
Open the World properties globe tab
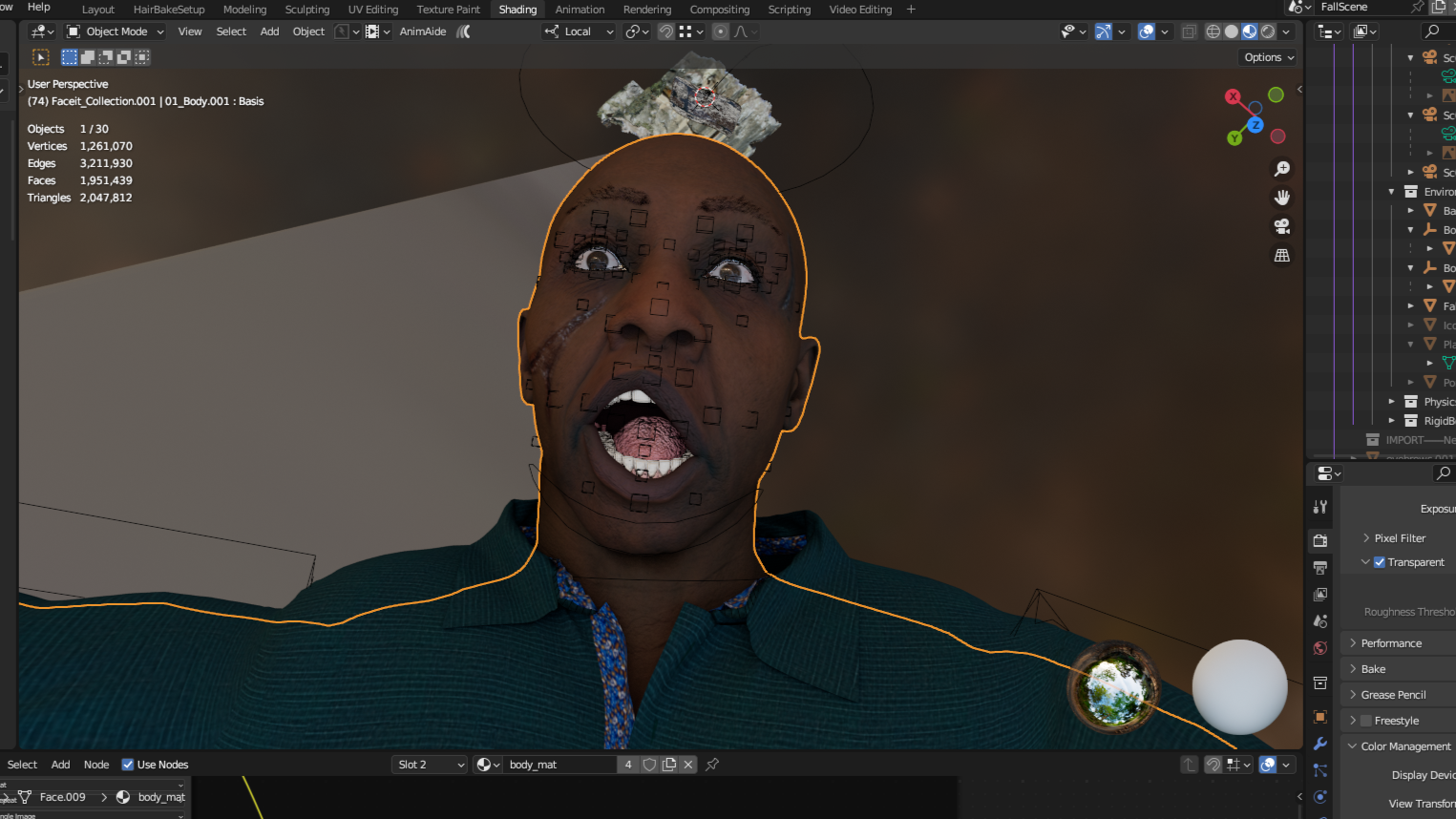coord(1320,648)
